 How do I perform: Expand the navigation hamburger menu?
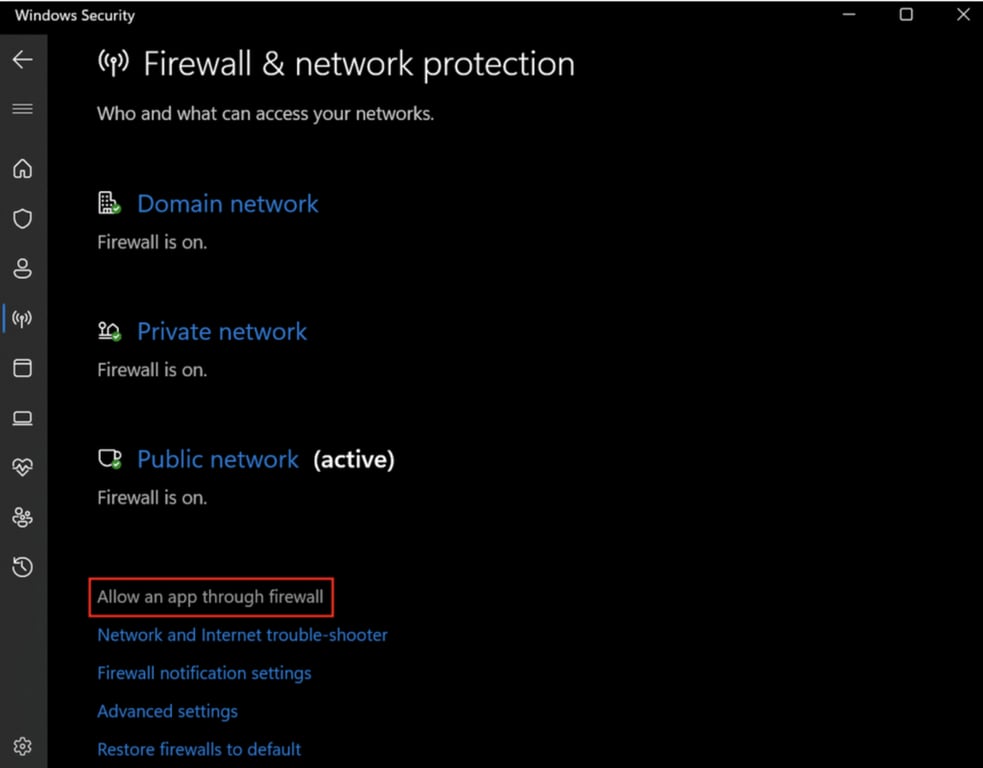click(x=23, y=109)
